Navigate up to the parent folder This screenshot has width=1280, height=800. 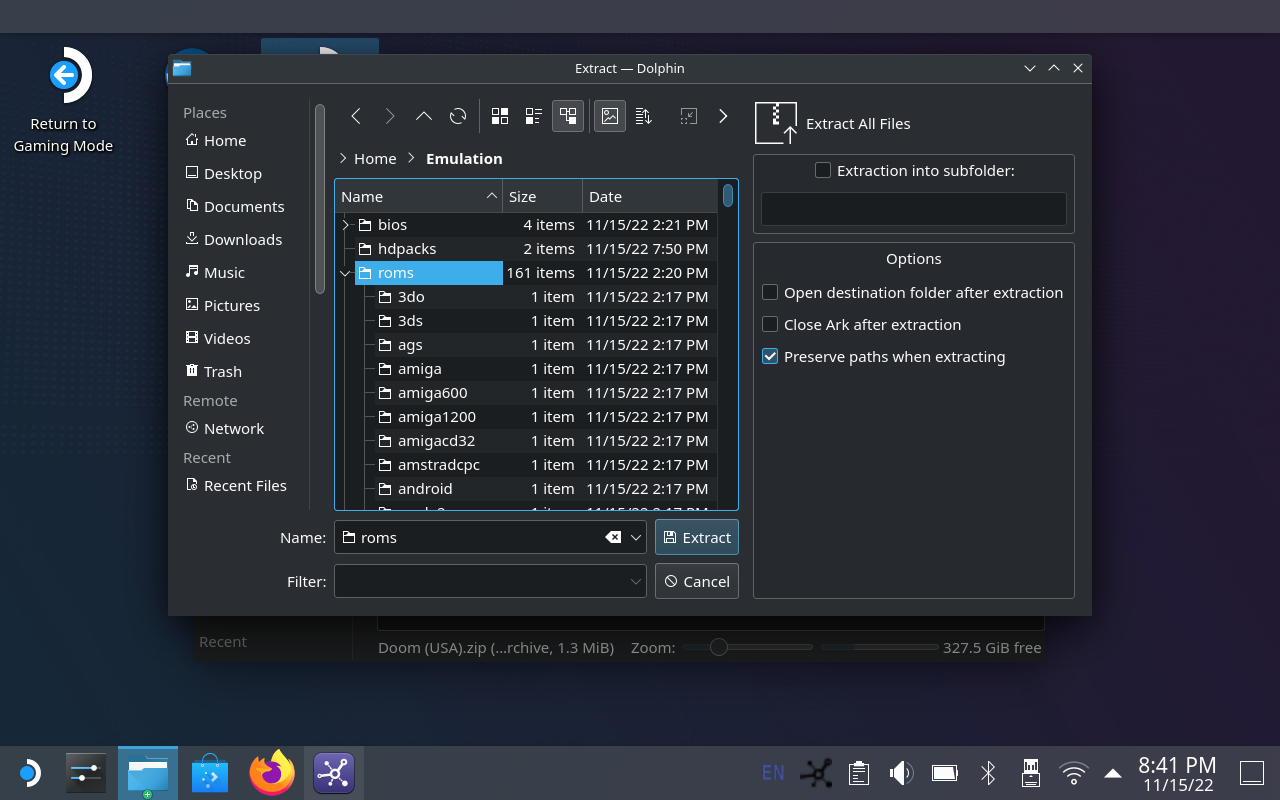click(x=423, y=115)
